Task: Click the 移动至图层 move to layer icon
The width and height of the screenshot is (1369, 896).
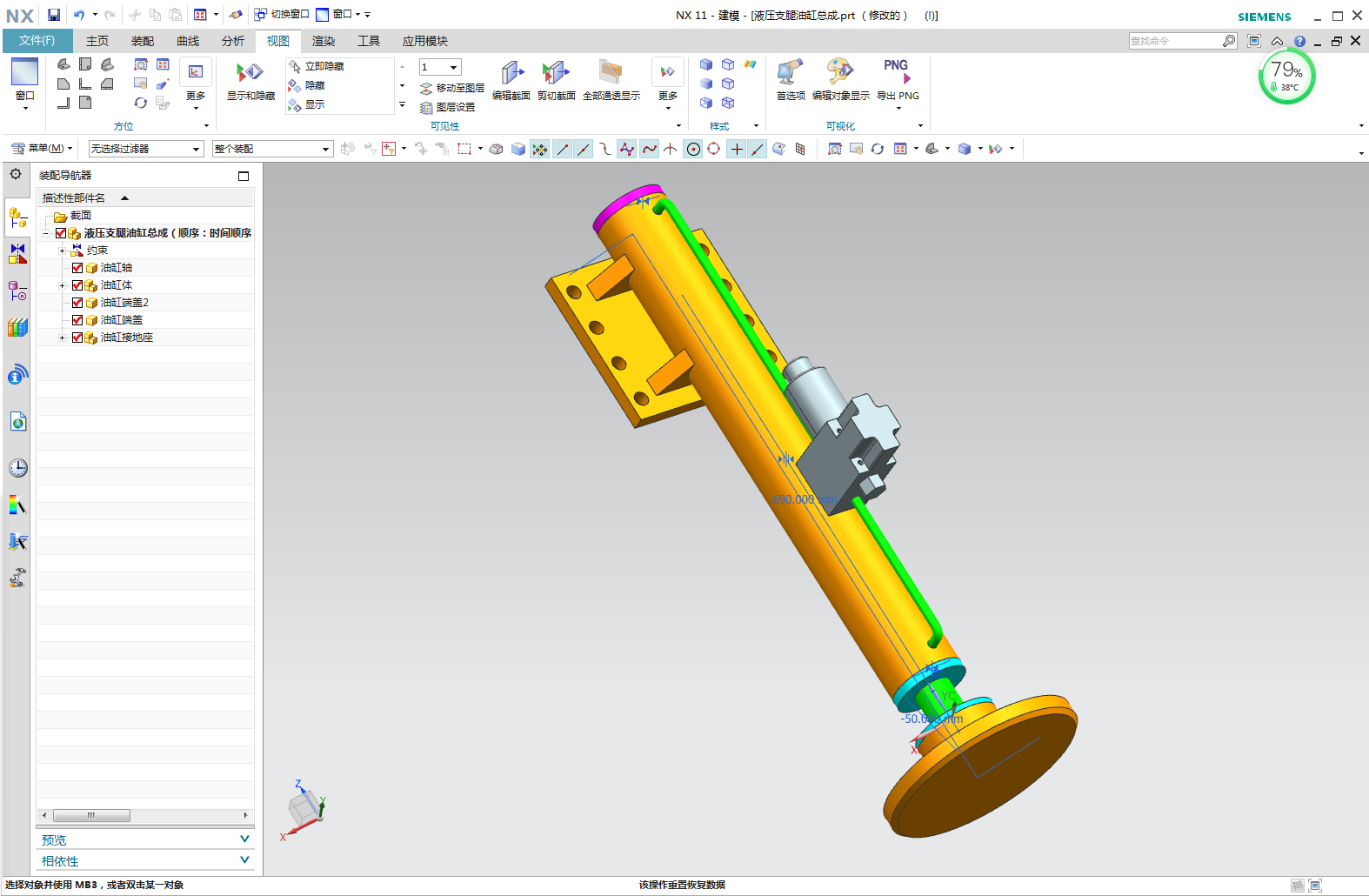Action: [x=426, y=89]
